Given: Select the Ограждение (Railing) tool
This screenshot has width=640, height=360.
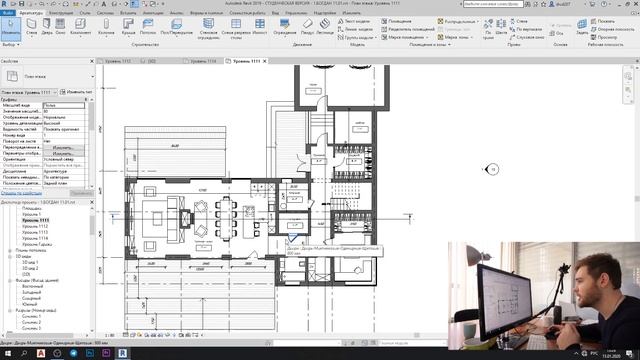Looking at the screenshot, I should [285, 27].
